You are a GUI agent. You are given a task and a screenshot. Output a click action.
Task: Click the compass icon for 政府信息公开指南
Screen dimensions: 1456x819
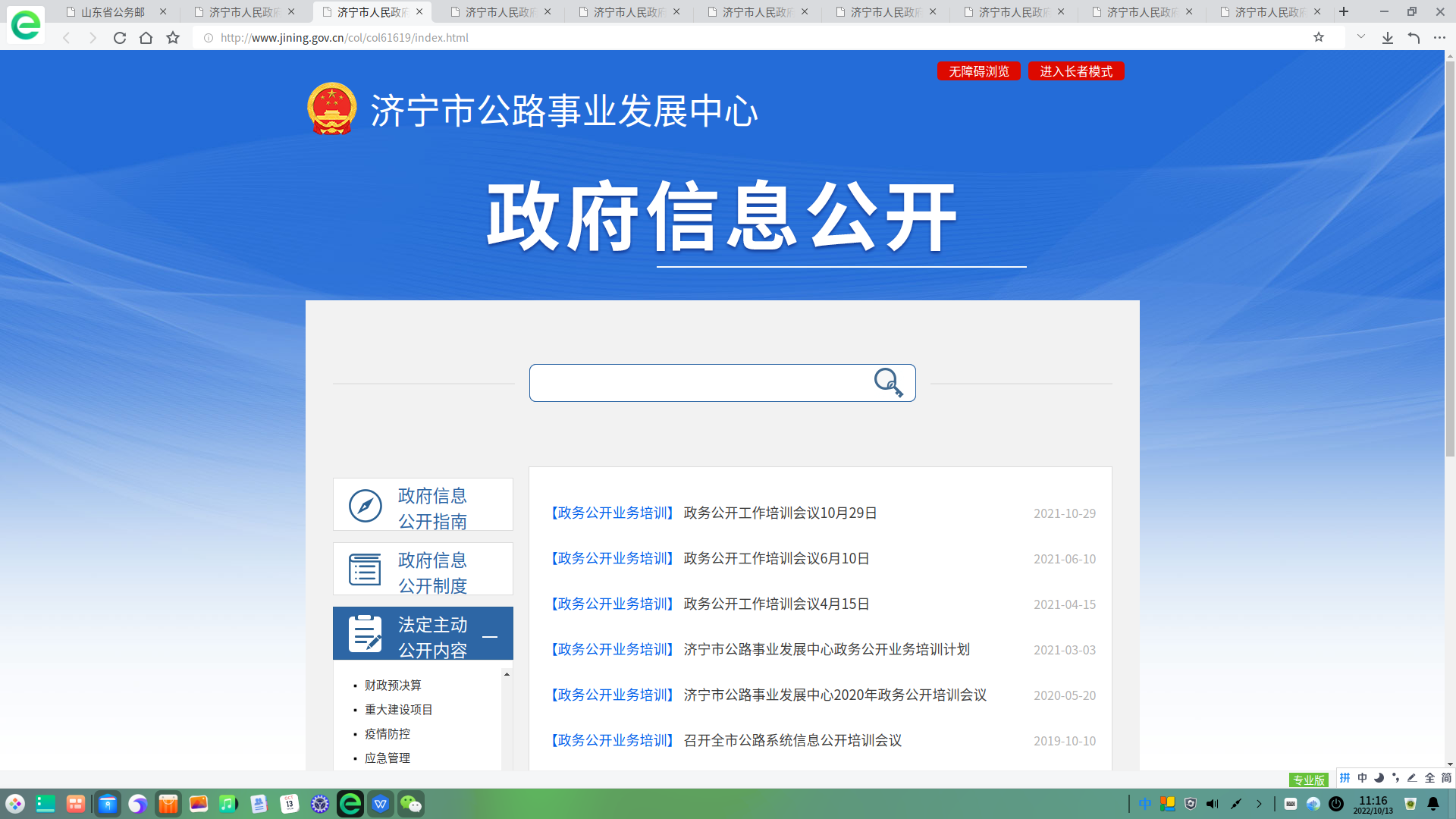pyautogui.click(x=365, y=506)
